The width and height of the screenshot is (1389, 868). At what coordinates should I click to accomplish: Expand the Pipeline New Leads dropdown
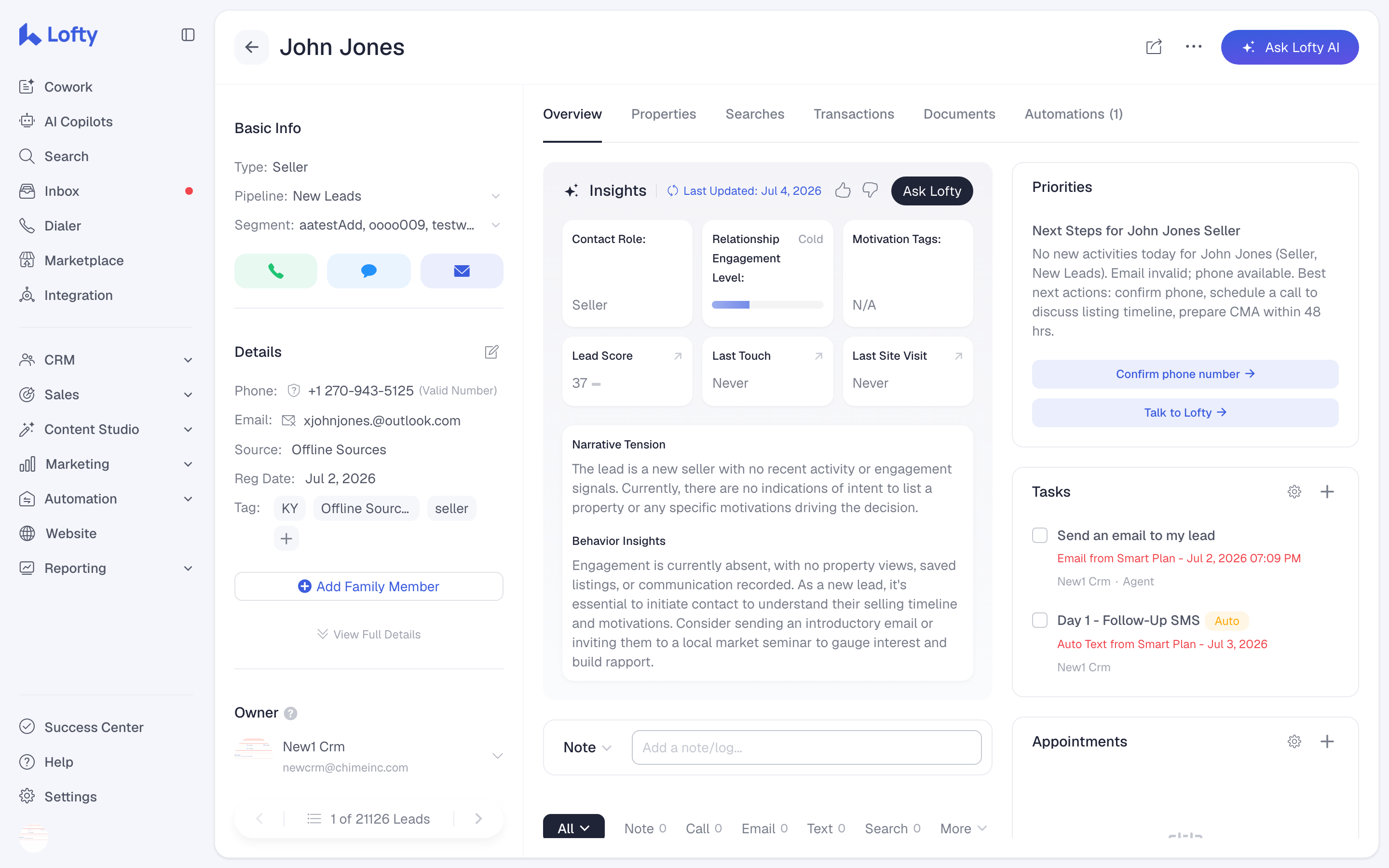click(496, 196)
